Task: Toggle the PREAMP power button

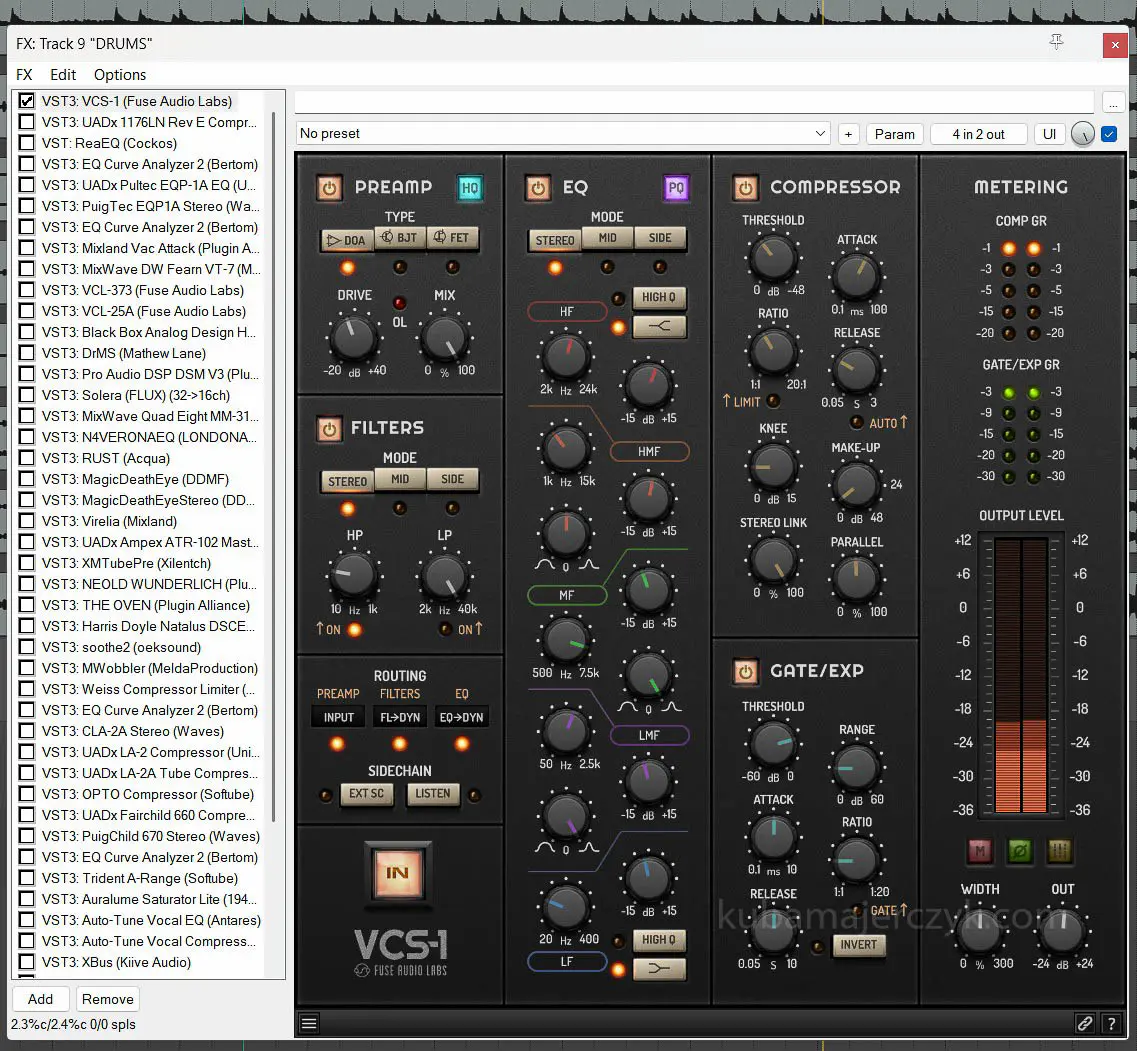Action: pyautogui.click(x=329, y=187)
